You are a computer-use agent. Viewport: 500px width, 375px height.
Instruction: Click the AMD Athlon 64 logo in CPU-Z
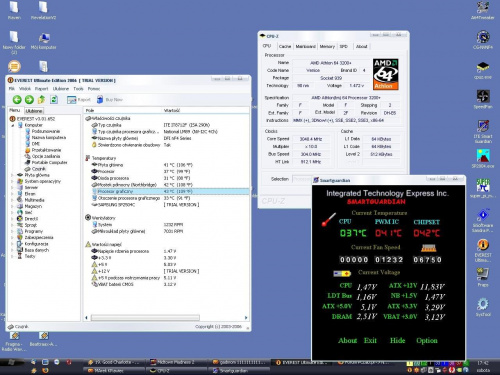pyautogui.click(x=386, y=74)
